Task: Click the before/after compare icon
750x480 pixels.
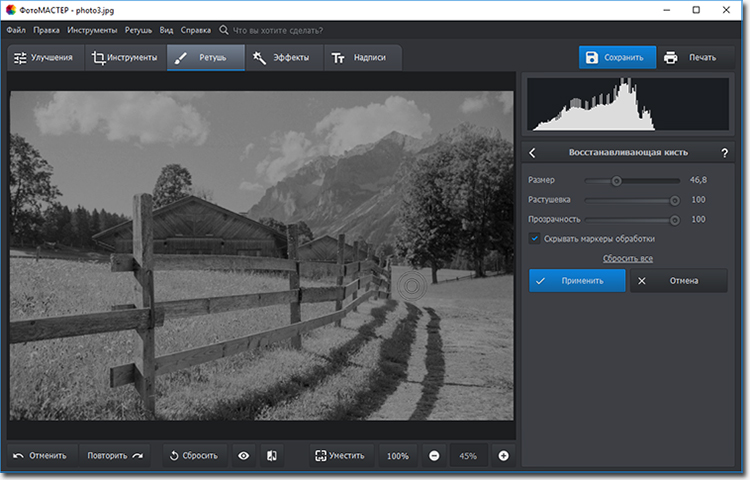Action: 271,456
